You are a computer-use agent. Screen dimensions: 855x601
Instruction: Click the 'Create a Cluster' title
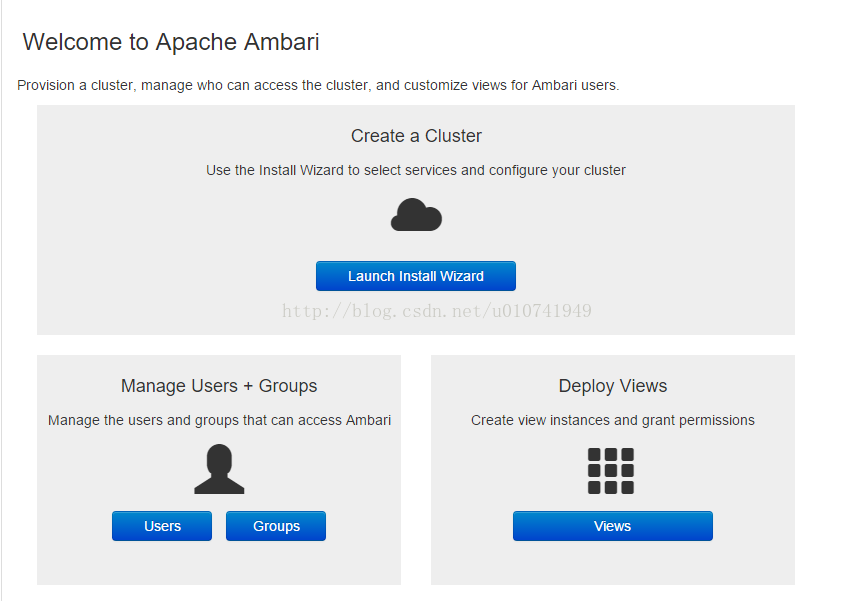coord(416,136)
